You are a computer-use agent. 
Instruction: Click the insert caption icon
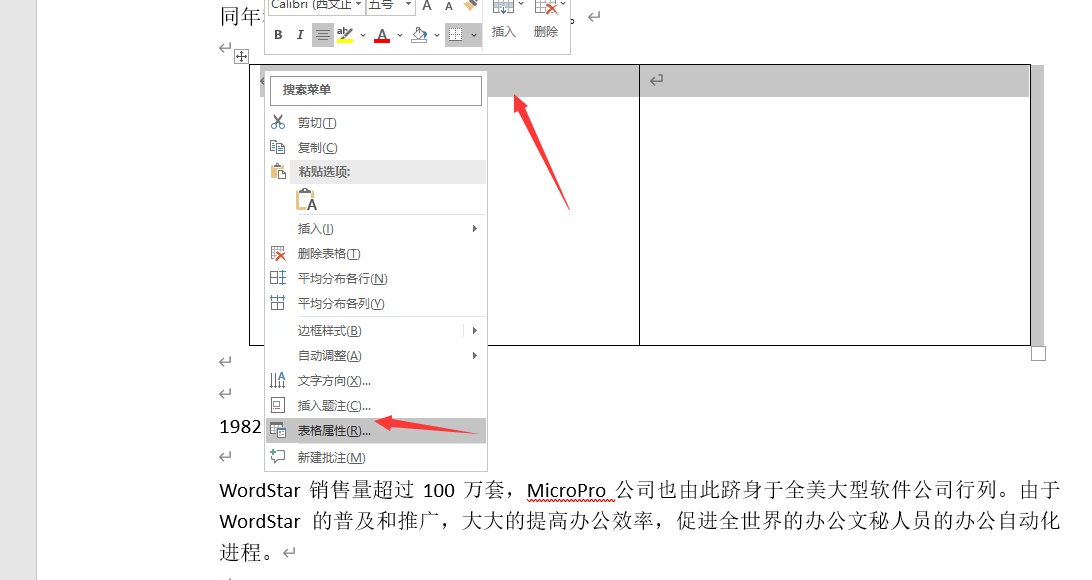point(278,405)
